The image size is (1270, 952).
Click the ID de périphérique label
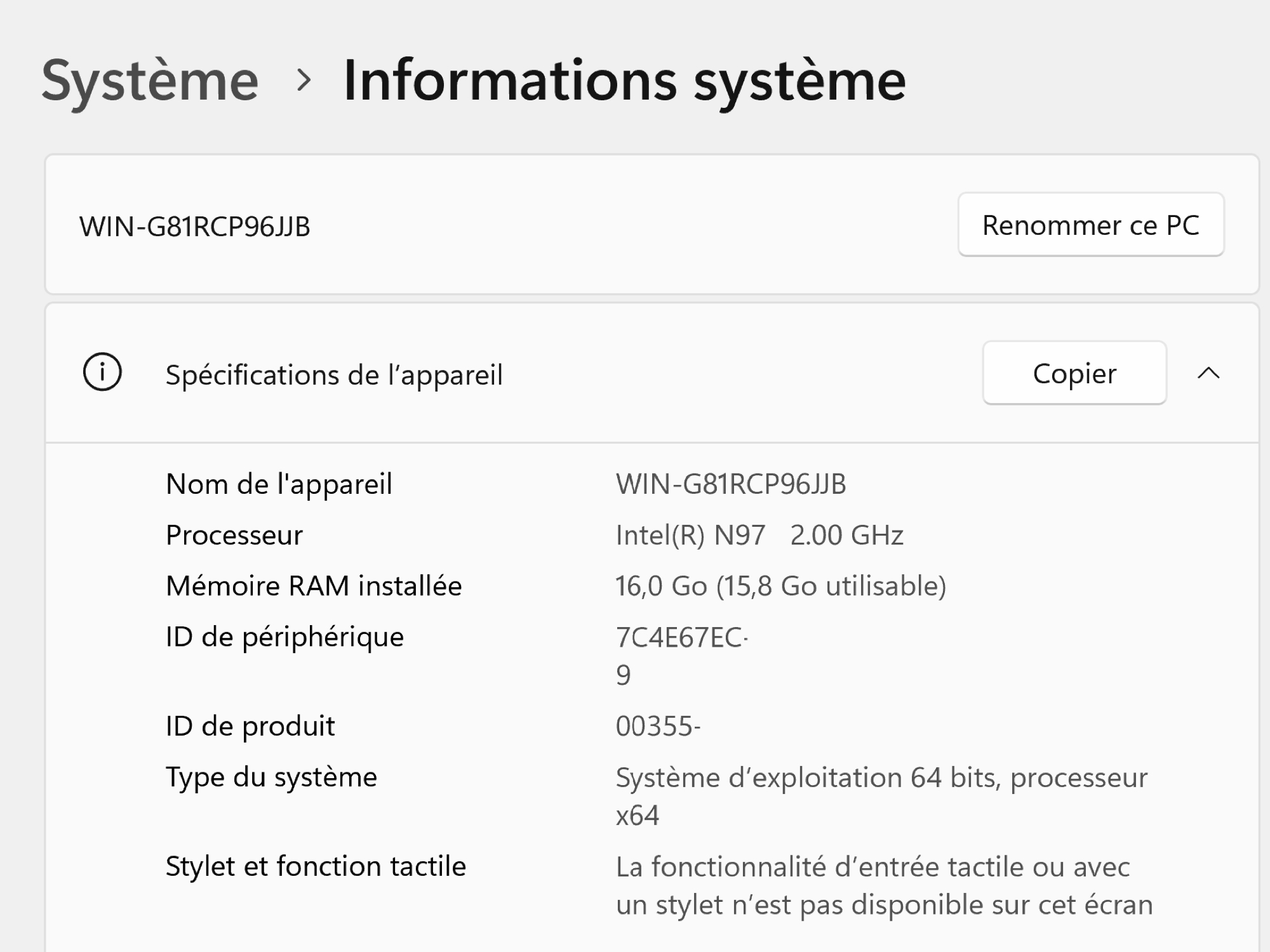[284, 637]
